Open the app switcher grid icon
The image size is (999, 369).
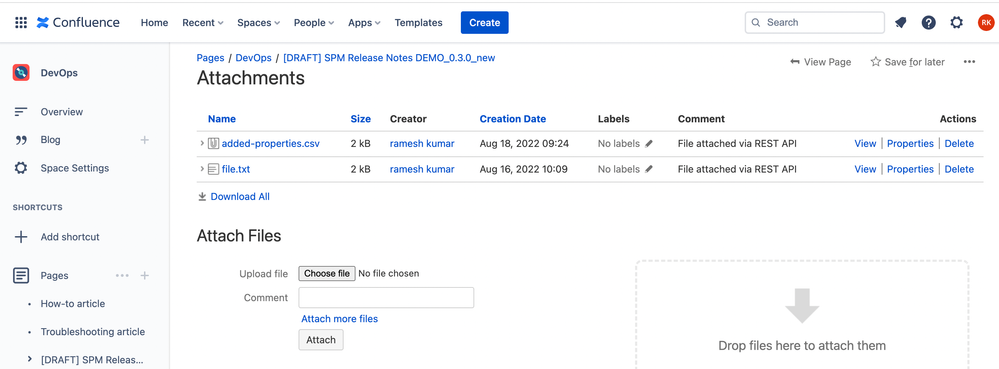point(21,22)
